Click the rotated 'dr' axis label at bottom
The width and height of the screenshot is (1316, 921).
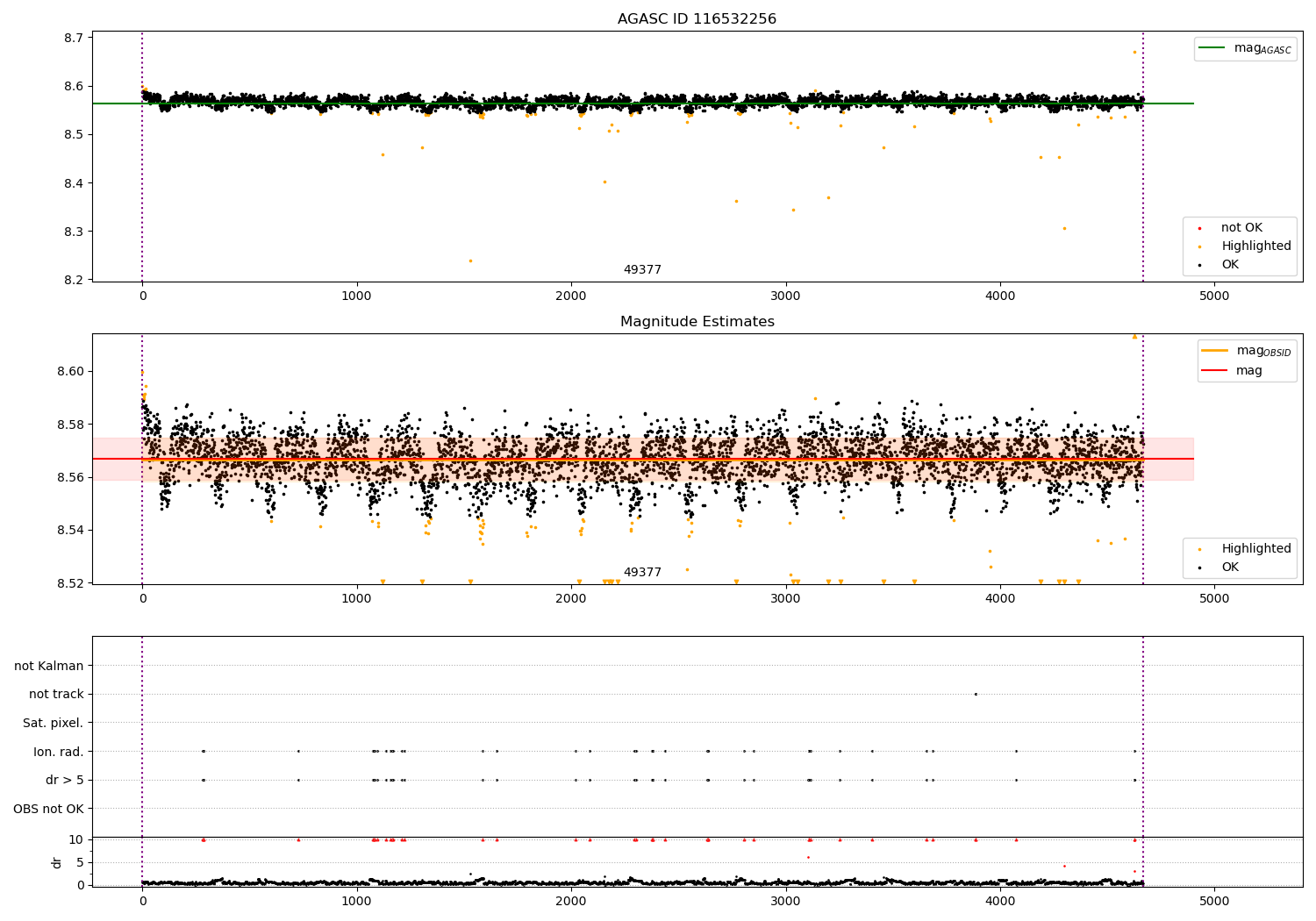pyautogui.click(x=57, y=862)
